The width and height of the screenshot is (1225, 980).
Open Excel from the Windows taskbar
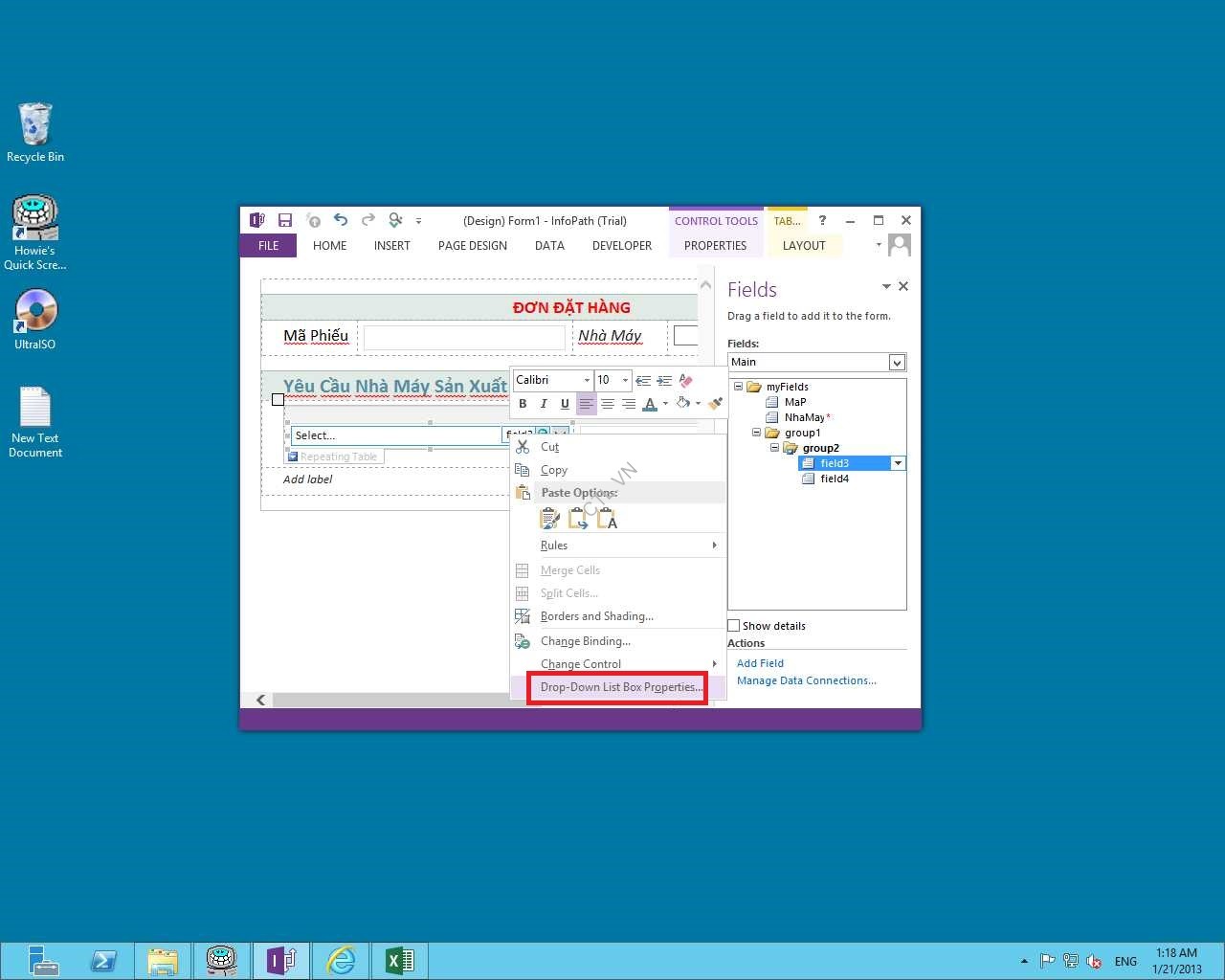(399, 960)
